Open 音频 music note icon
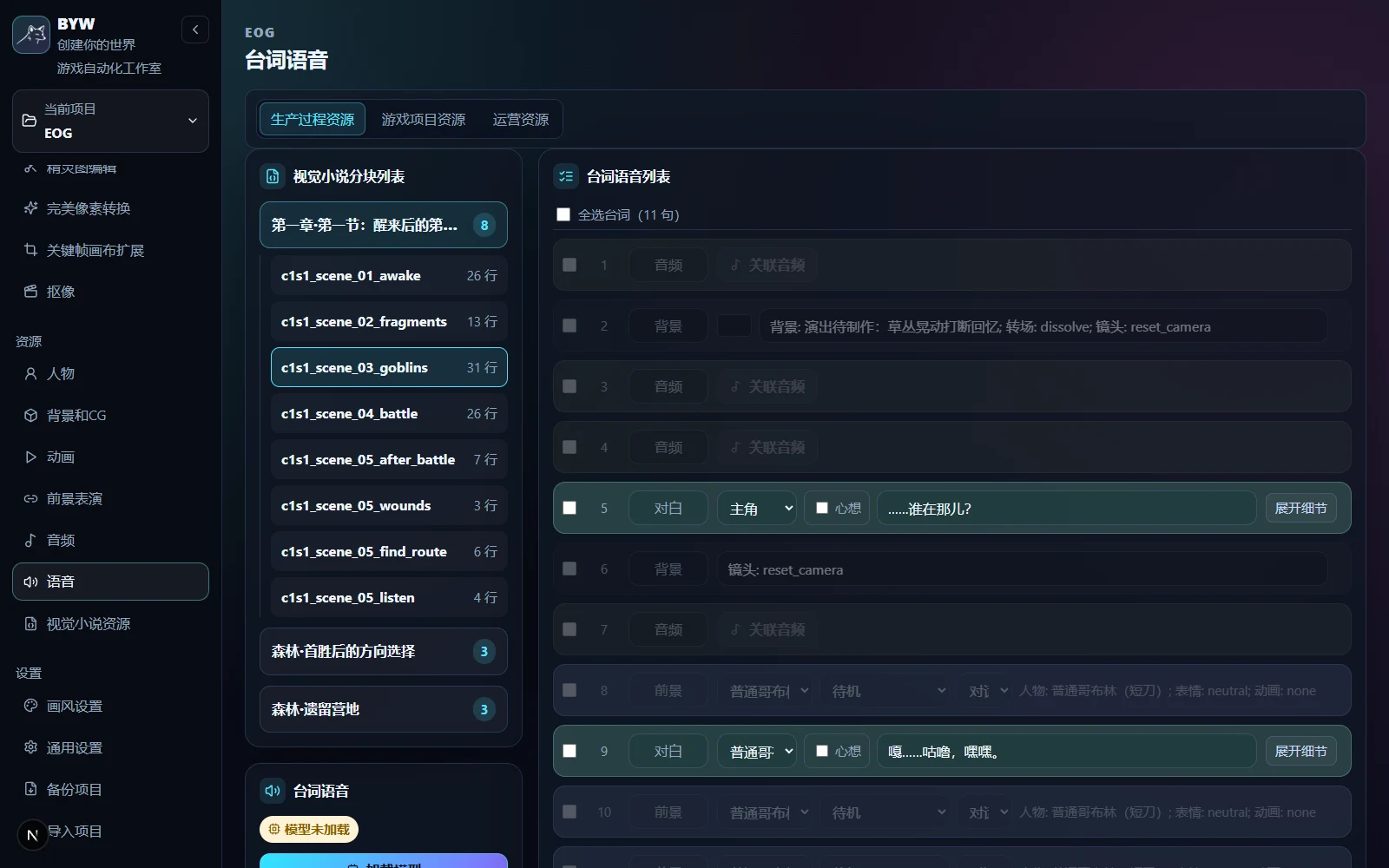Screen dimensions: 1389x868 [30, 540]
